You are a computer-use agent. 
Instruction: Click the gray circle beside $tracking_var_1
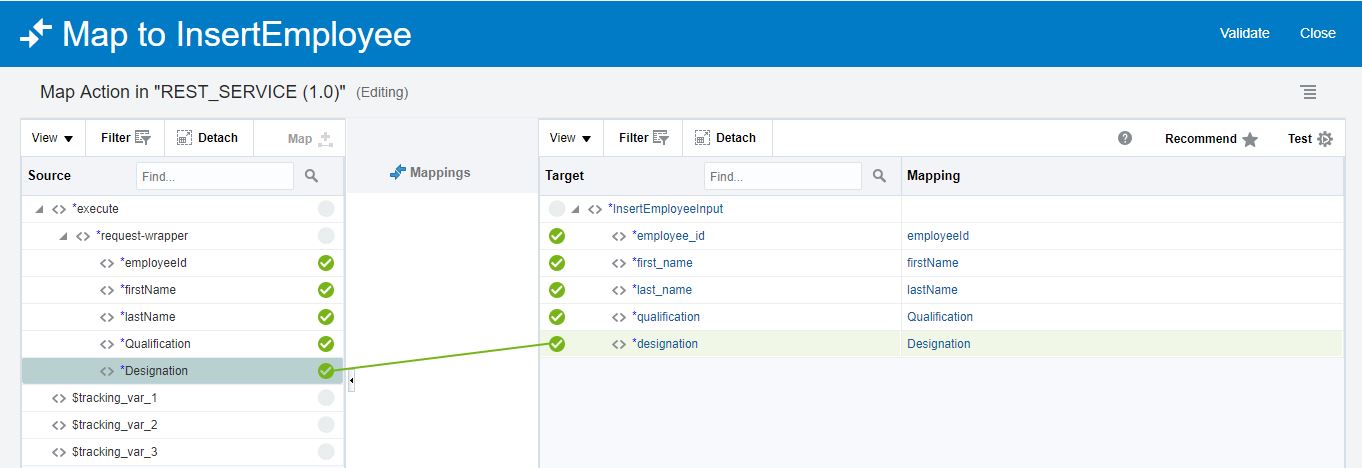325,398
